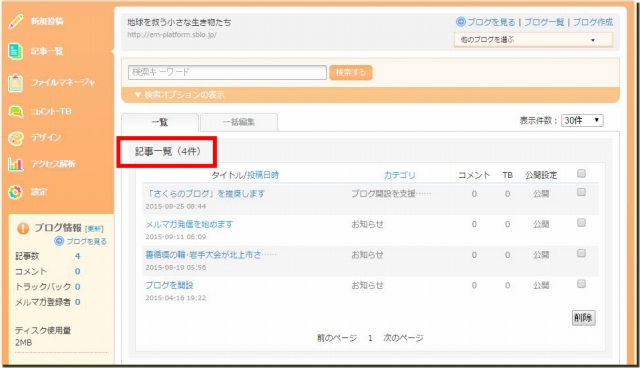Viewport: 640px width, 368px height.
Task: Open the File Manager clipboard icon
Action: 16,83
